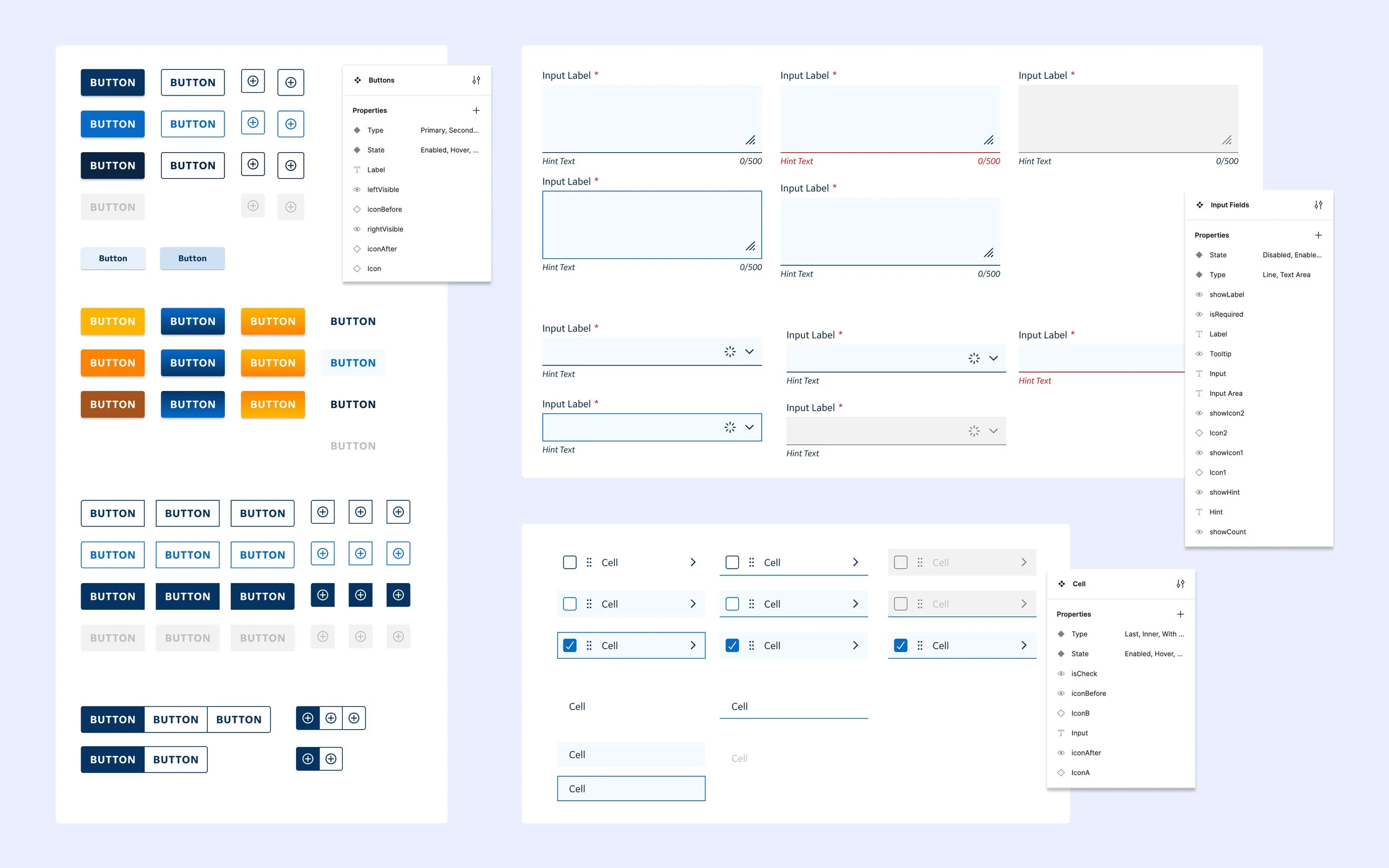Viewport: 1389px width, 868px height.
Task: Check the checkbox in first Cell row
Action: (569, 563)
